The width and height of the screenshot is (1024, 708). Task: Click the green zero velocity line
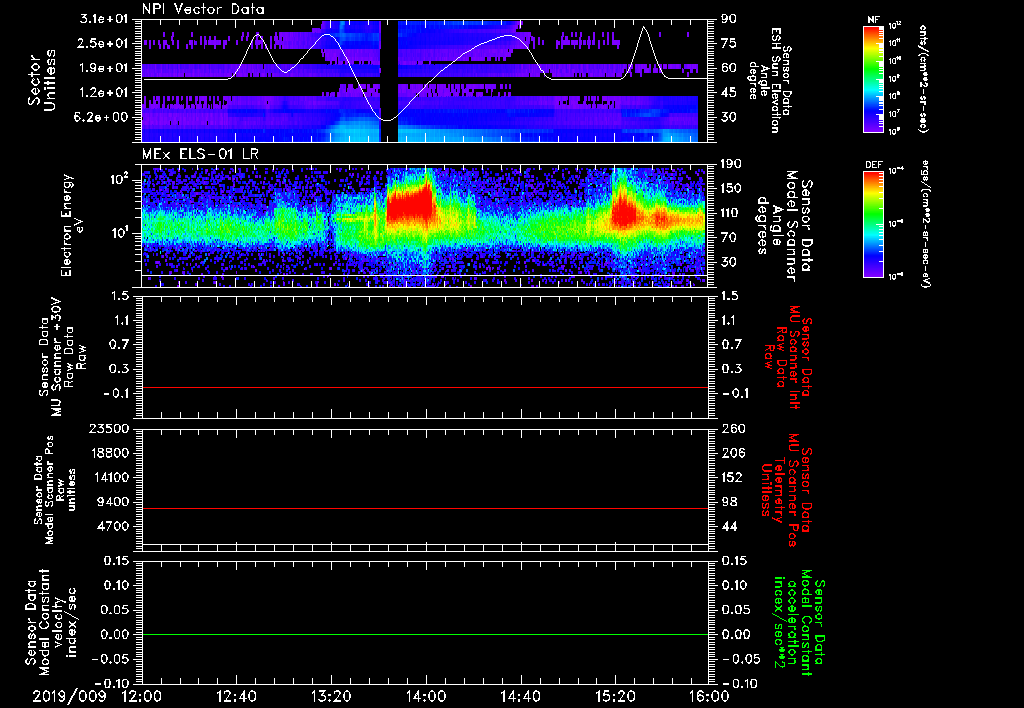click(x=425, y=634)
